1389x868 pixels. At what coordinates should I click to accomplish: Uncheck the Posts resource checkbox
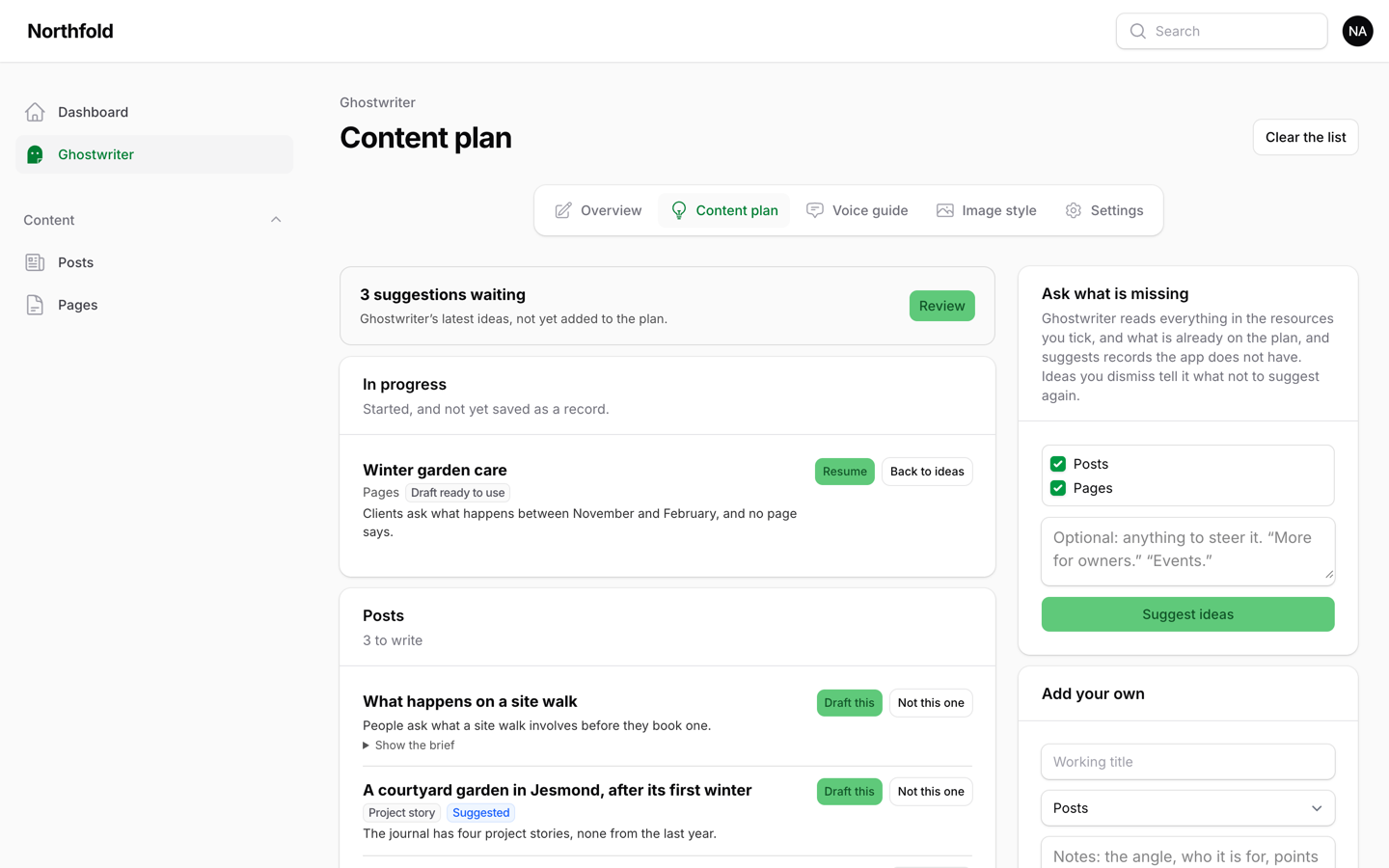pos(1058,464)
